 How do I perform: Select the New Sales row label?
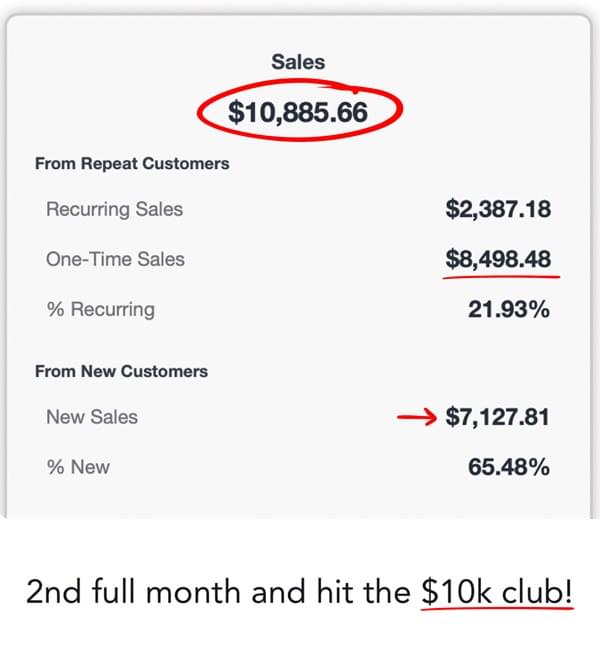tap(92, 418)
